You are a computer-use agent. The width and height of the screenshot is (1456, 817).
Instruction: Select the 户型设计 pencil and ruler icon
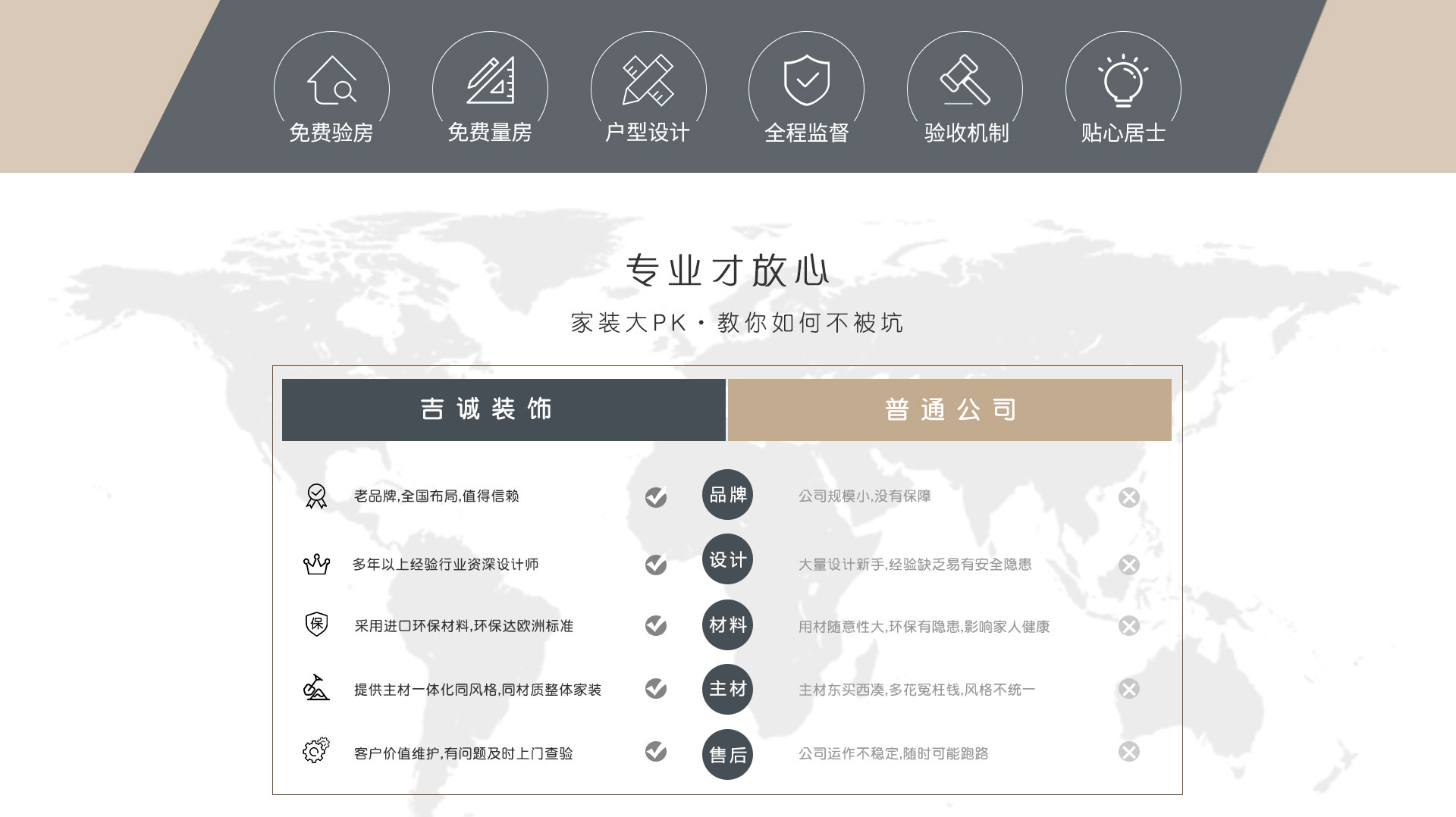(648, 80)
